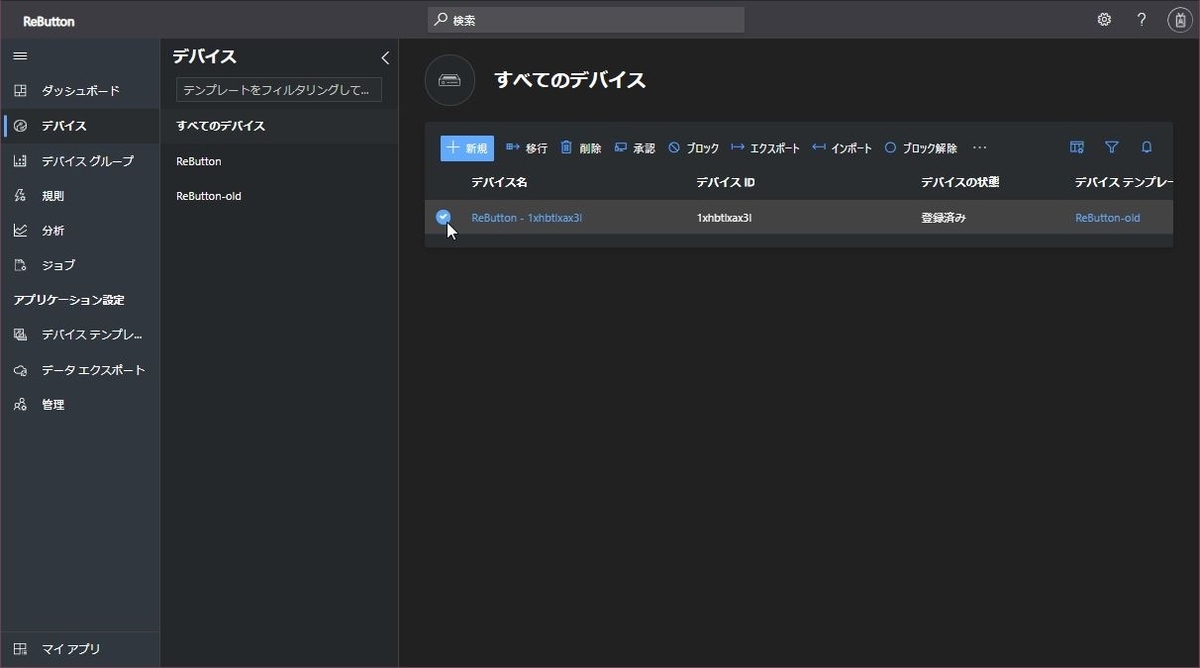
Task: Open データ エクスポート page
Action: pos(80,370)
